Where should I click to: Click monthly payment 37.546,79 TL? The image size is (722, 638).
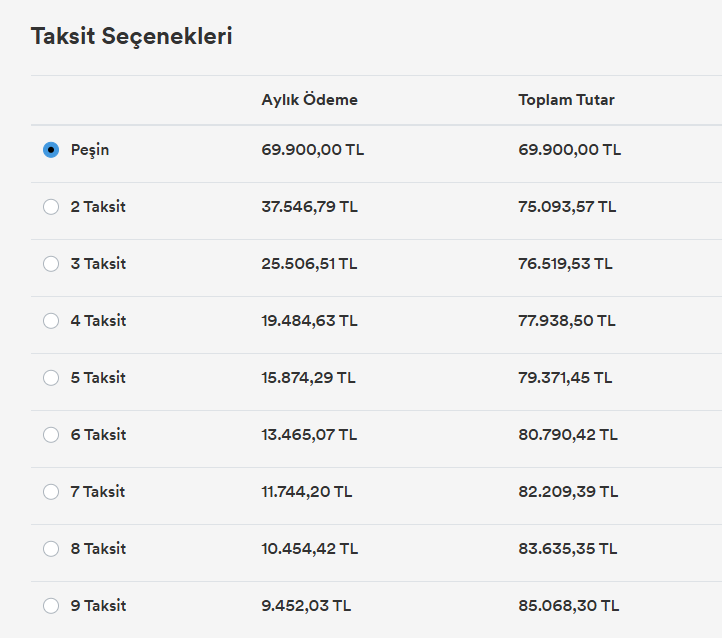click(x=309, y=207)
